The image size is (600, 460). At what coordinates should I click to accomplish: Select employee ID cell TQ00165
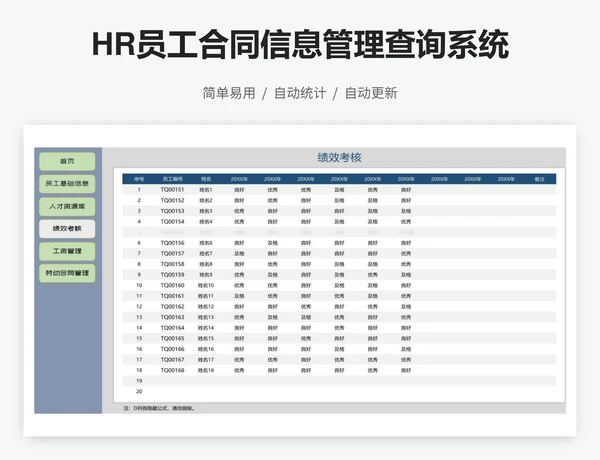tap(173, 339)
